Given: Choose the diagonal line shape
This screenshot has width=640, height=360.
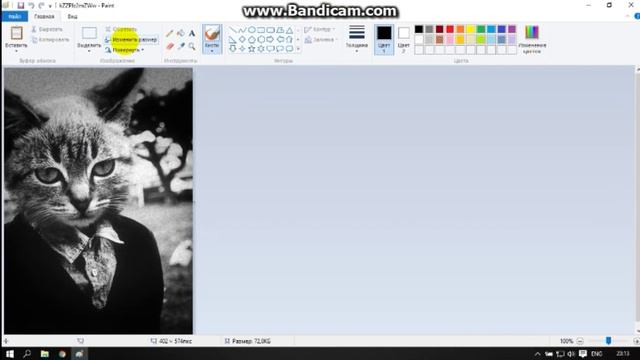Looking at the screenshot, I should click(233, 30).
